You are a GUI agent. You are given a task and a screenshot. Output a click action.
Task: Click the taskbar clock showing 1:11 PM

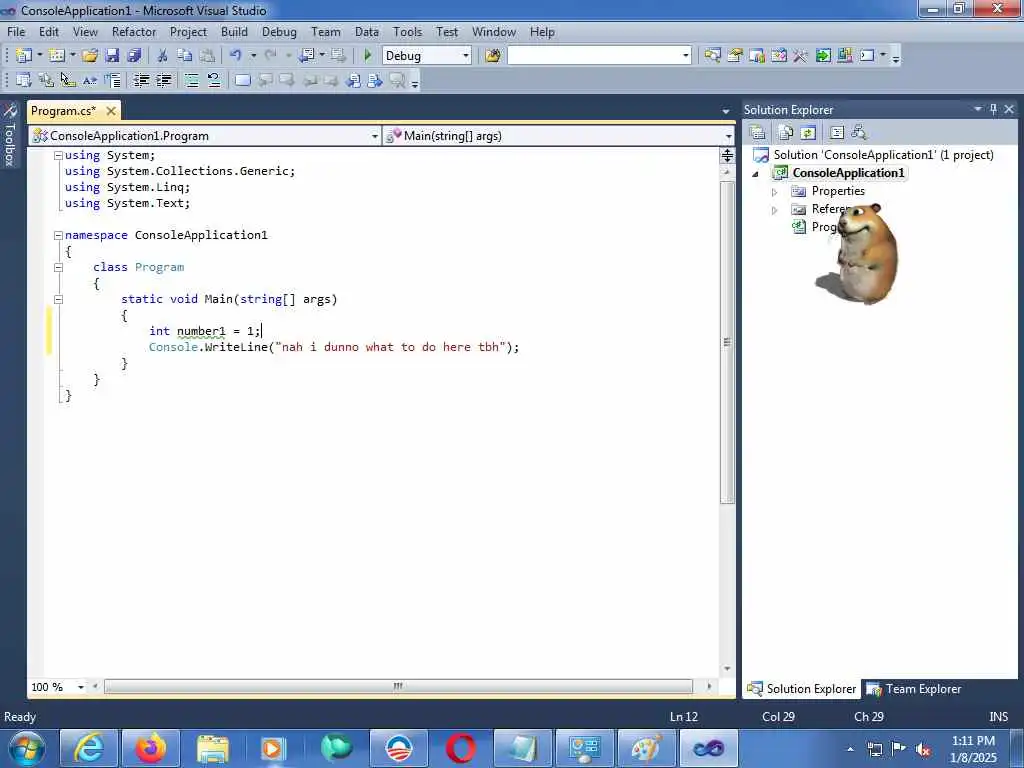point(973,749)
